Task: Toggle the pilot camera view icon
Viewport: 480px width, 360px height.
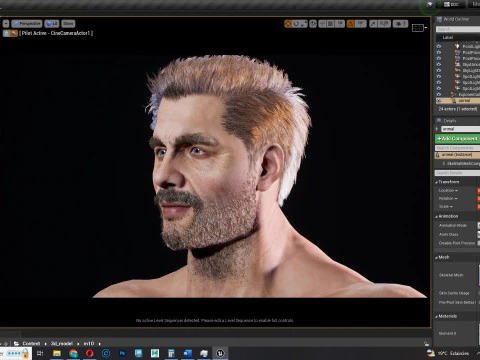Action: (14, 33)
